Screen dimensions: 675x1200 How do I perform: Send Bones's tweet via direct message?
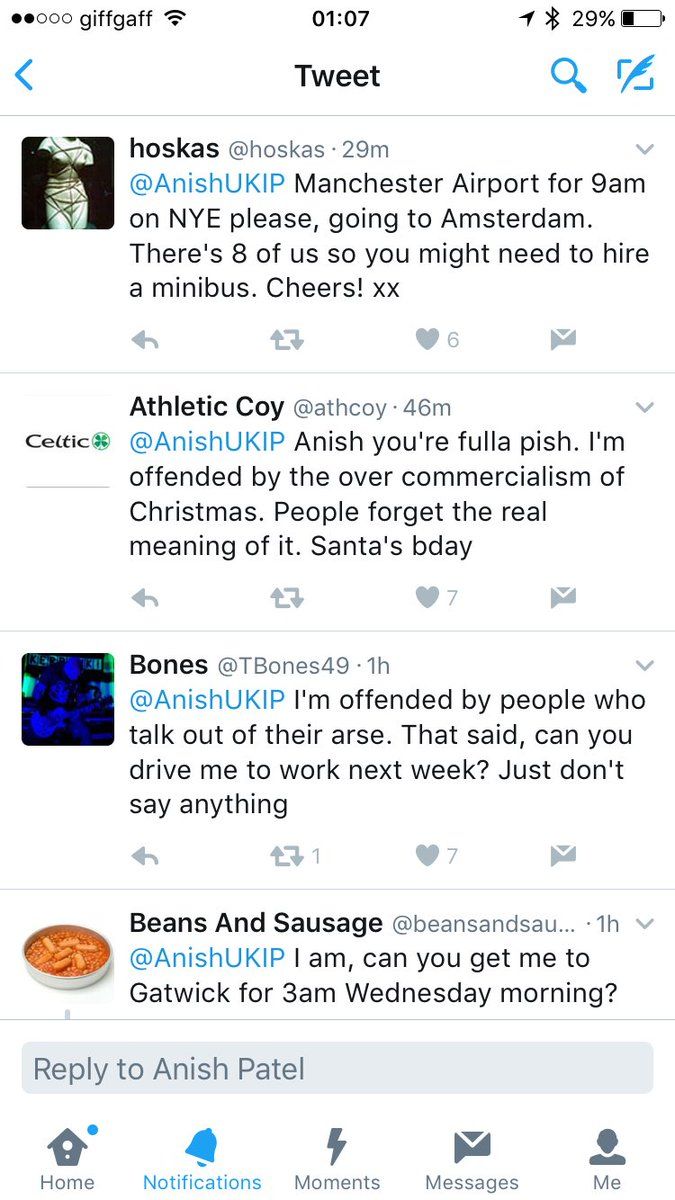coord(563,856)
